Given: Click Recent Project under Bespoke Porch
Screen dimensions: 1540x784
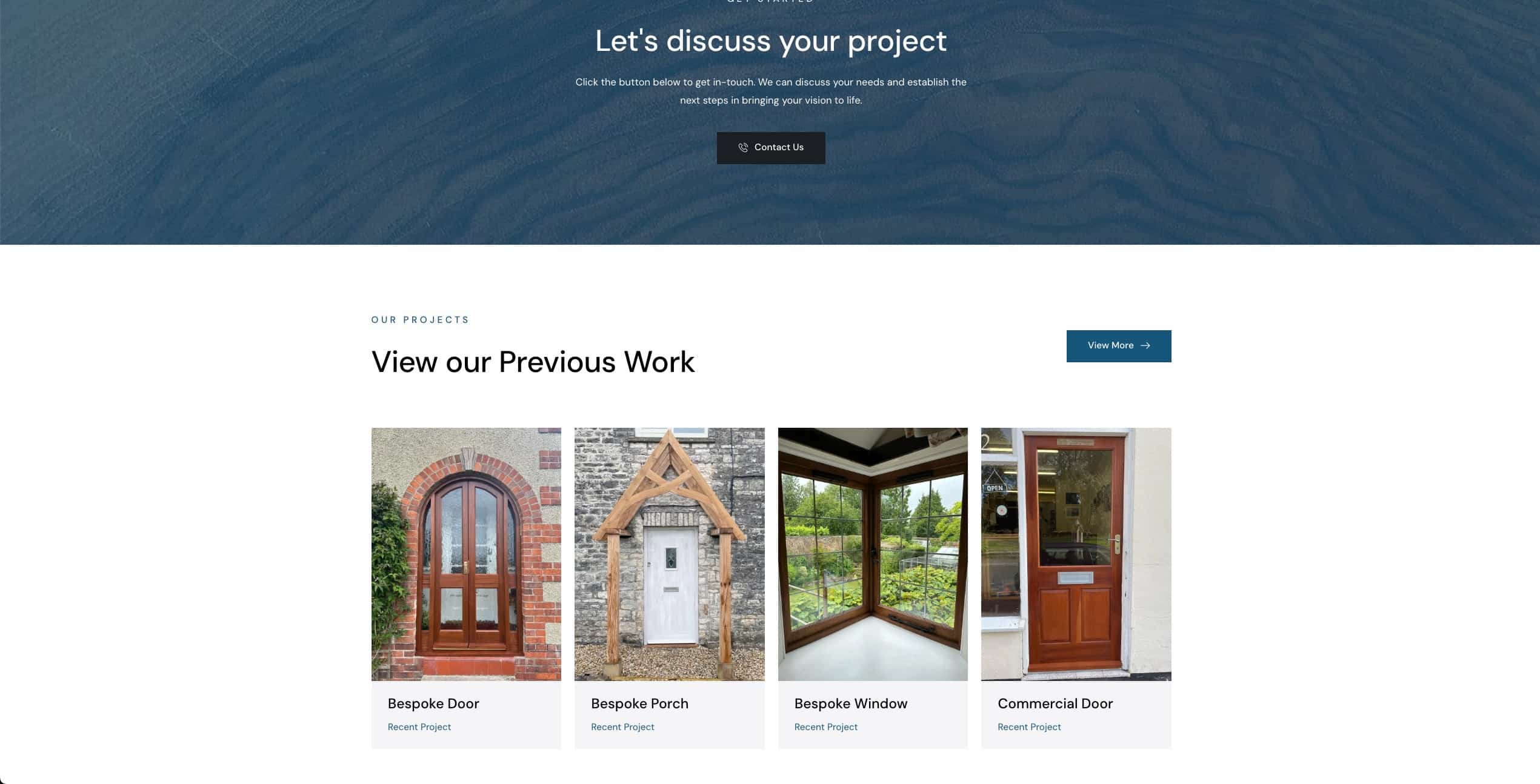Looking at the screenshot, I should pos(622,727).
